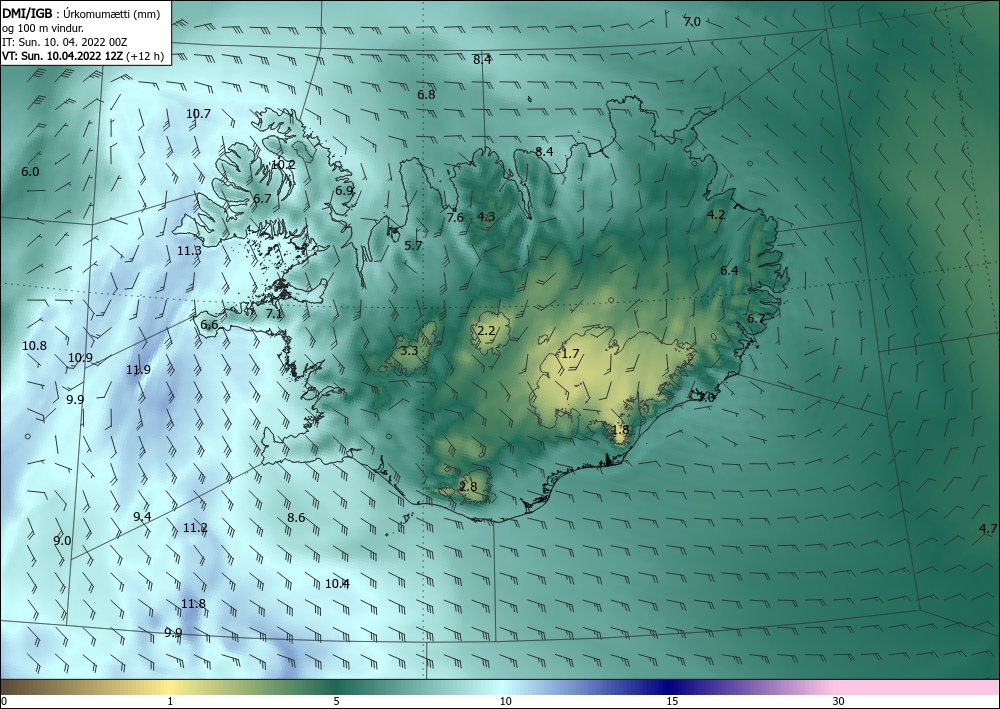The image size is (1000, 709).
Task: Click the 6.9 value on the map
Action: (x=344, y=190)
